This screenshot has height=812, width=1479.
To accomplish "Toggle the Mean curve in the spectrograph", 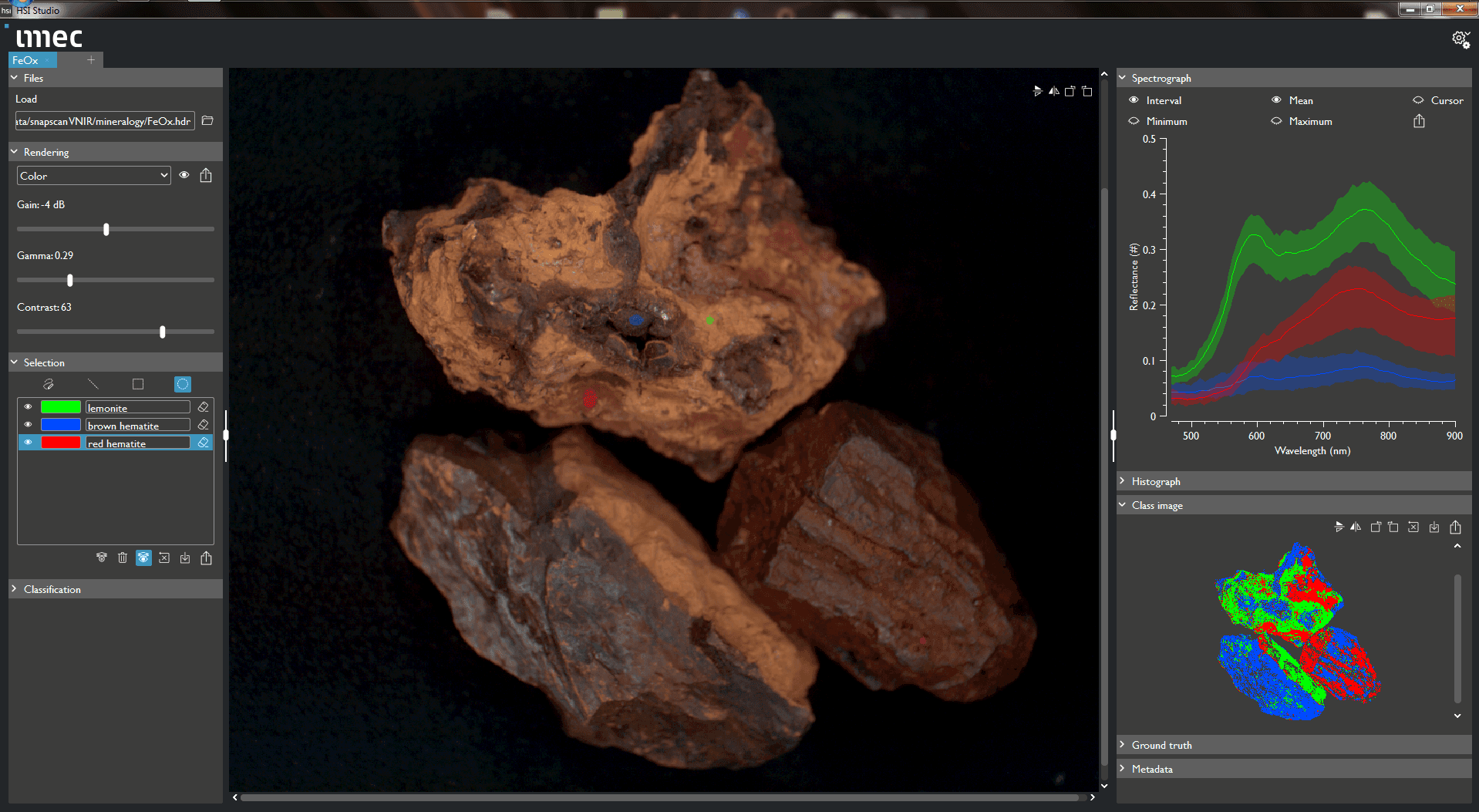I will tap(1276, 99).
